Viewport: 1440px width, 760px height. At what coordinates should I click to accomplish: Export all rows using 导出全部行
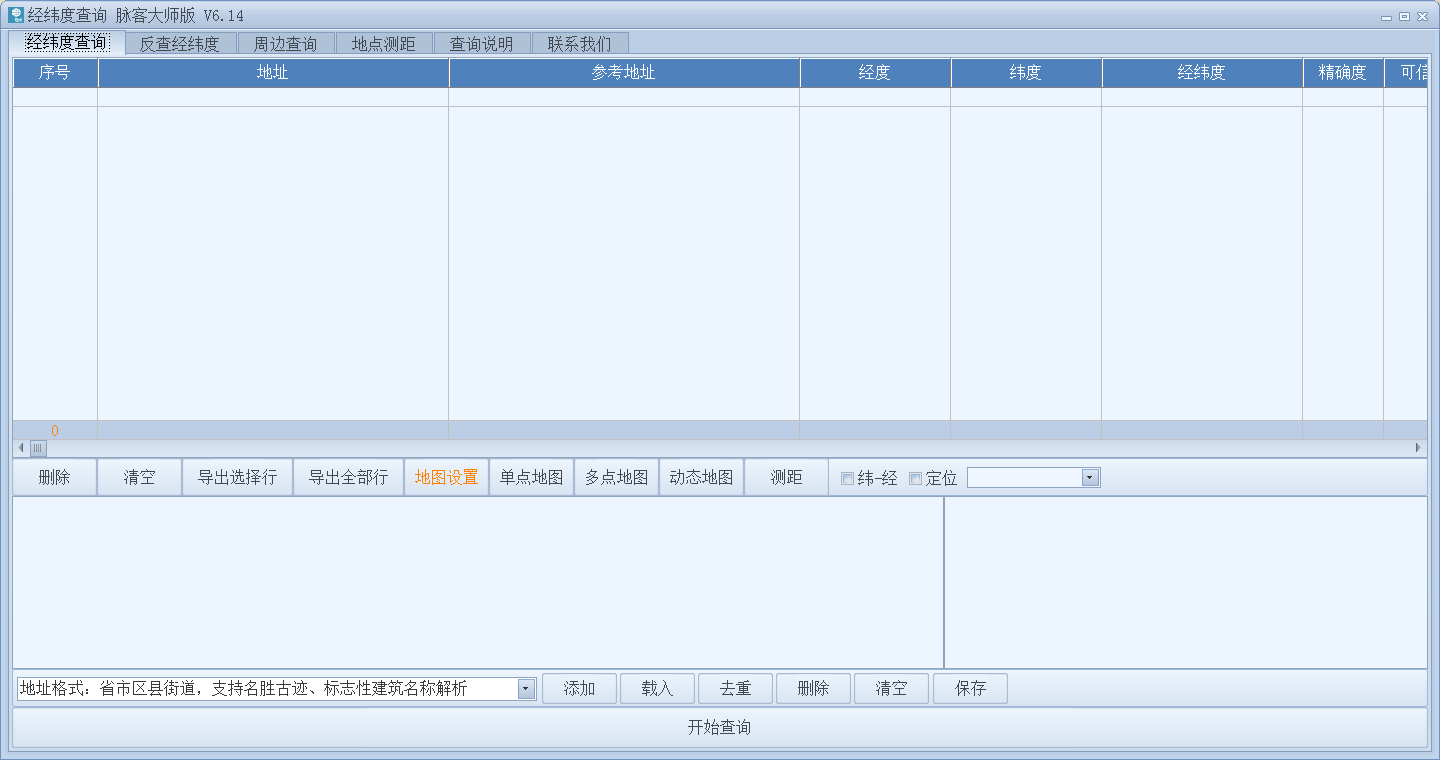(x=348, y=477)
